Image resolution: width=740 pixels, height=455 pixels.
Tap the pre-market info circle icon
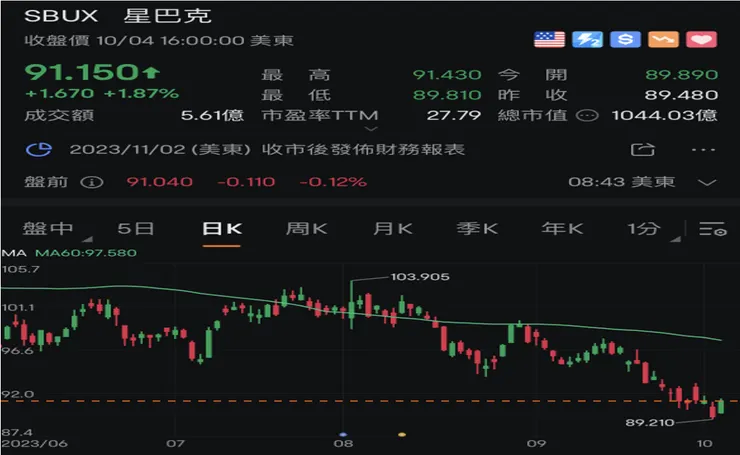[x=92, y=182]
